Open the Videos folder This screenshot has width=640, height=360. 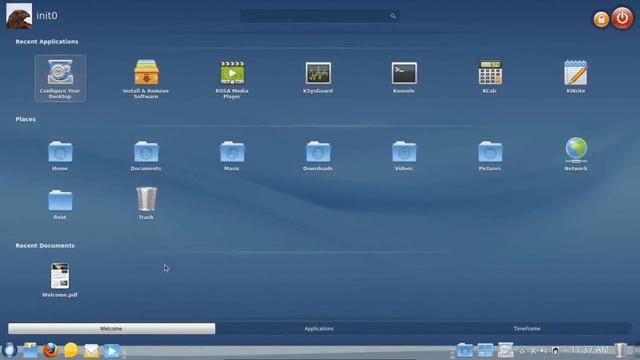404,156
